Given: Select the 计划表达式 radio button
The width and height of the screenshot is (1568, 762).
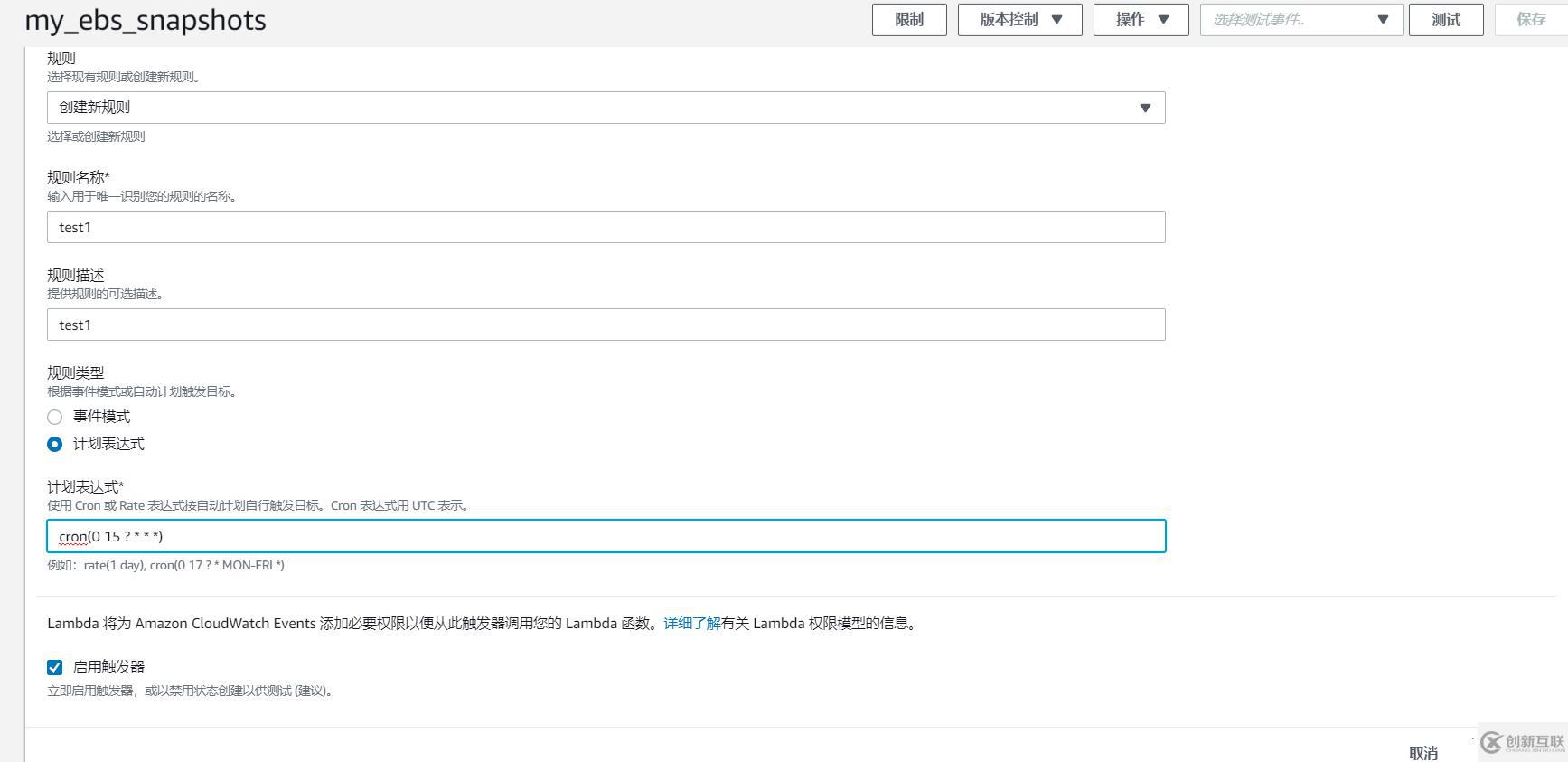Looking at the screenshot, I should click(x=55, y=444).
